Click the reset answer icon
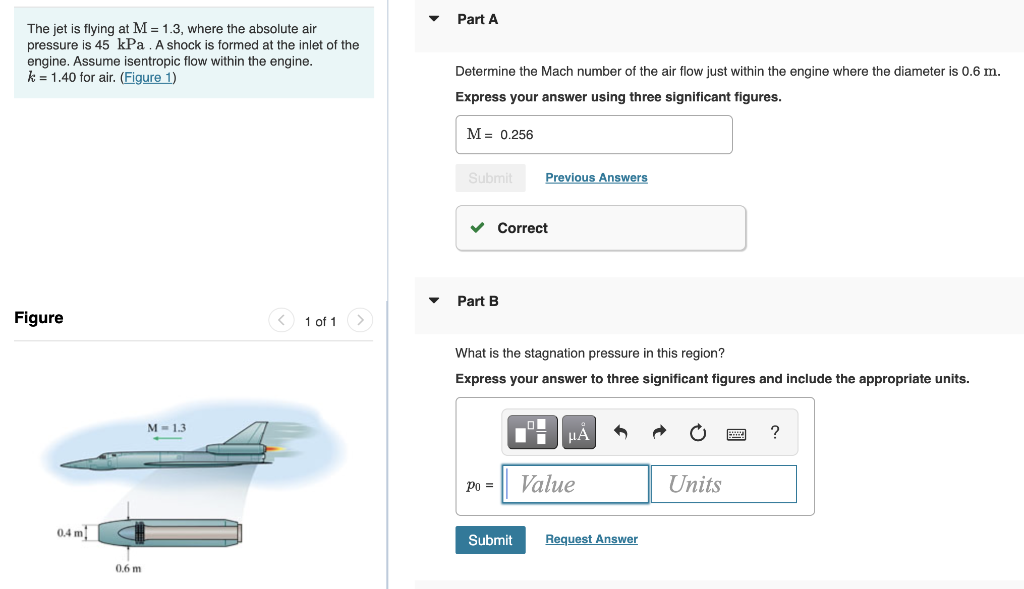 click(696, 432)
